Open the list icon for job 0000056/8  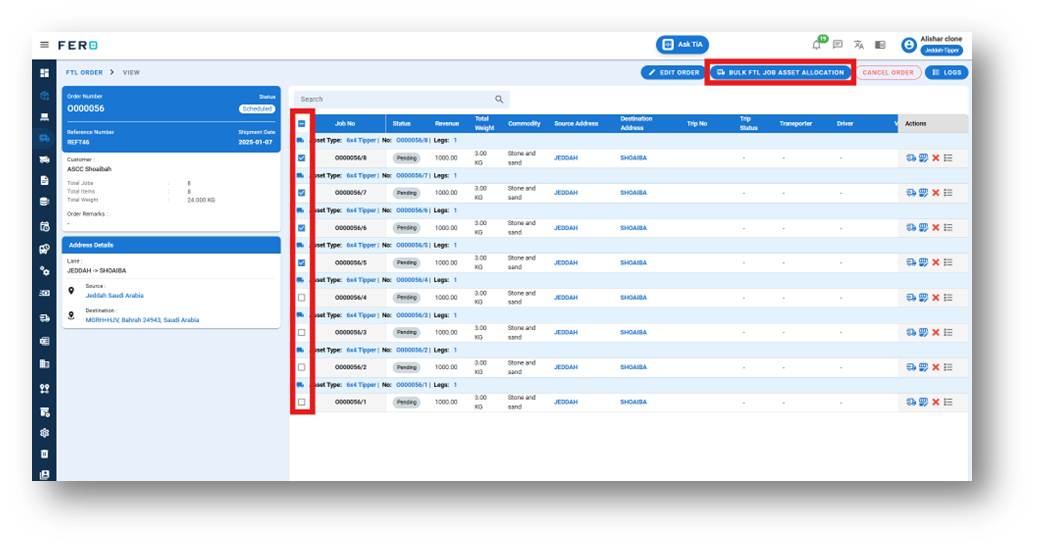tap(948, 158)
